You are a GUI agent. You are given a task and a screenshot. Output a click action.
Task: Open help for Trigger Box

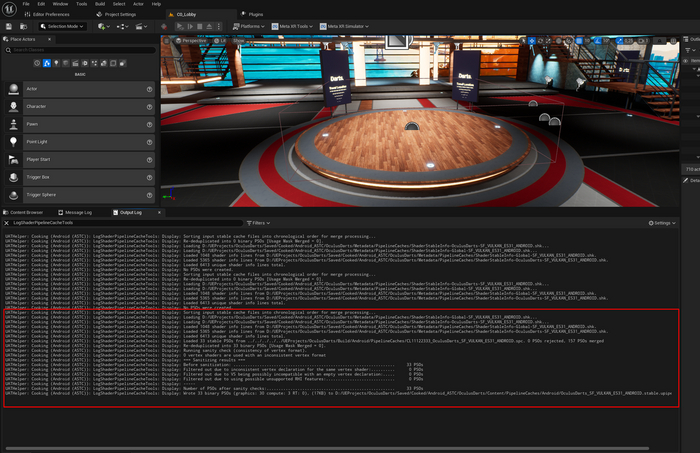(x=150, y=177)
